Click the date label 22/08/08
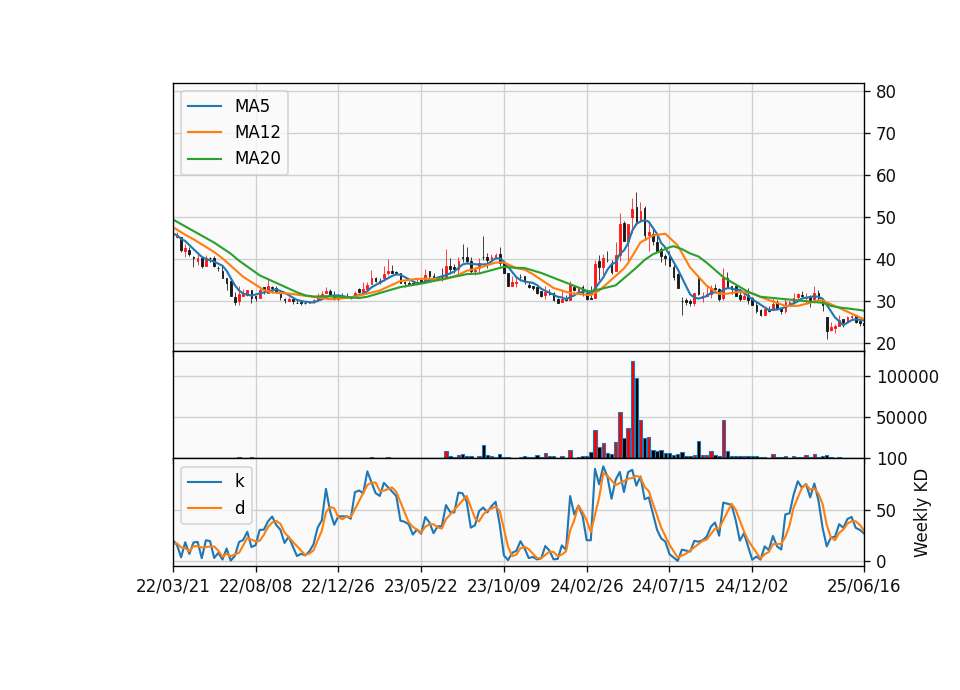The image size is (960, 690). 256,587
